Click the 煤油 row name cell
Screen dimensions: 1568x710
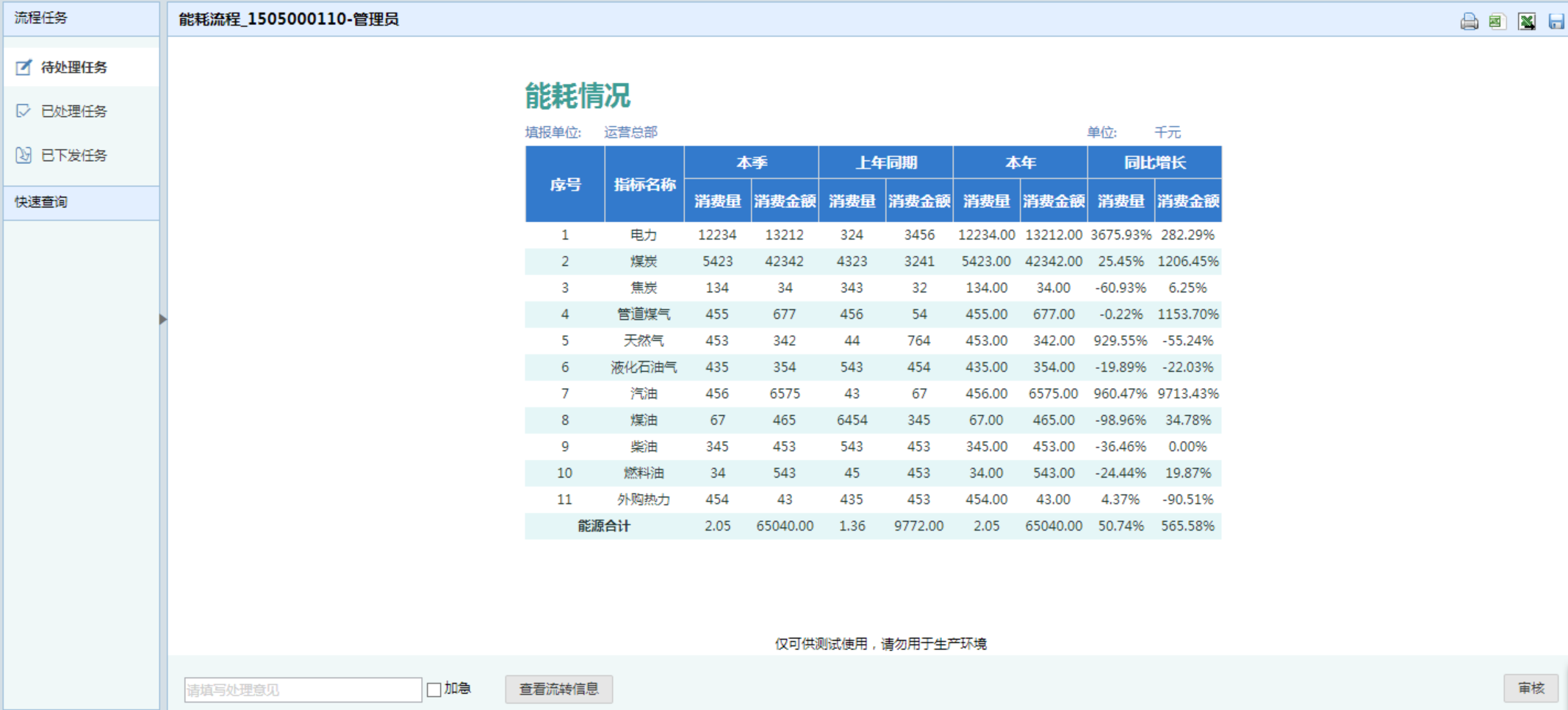coord(644,420)
